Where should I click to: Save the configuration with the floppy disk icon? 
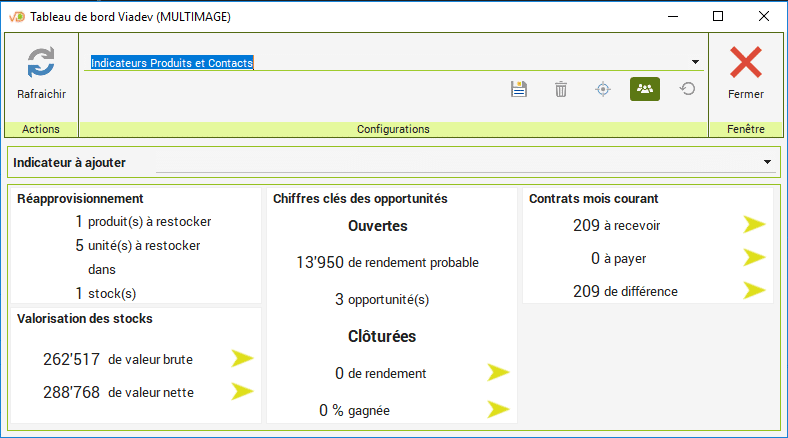pyautogui.click(x=519, y=89)
